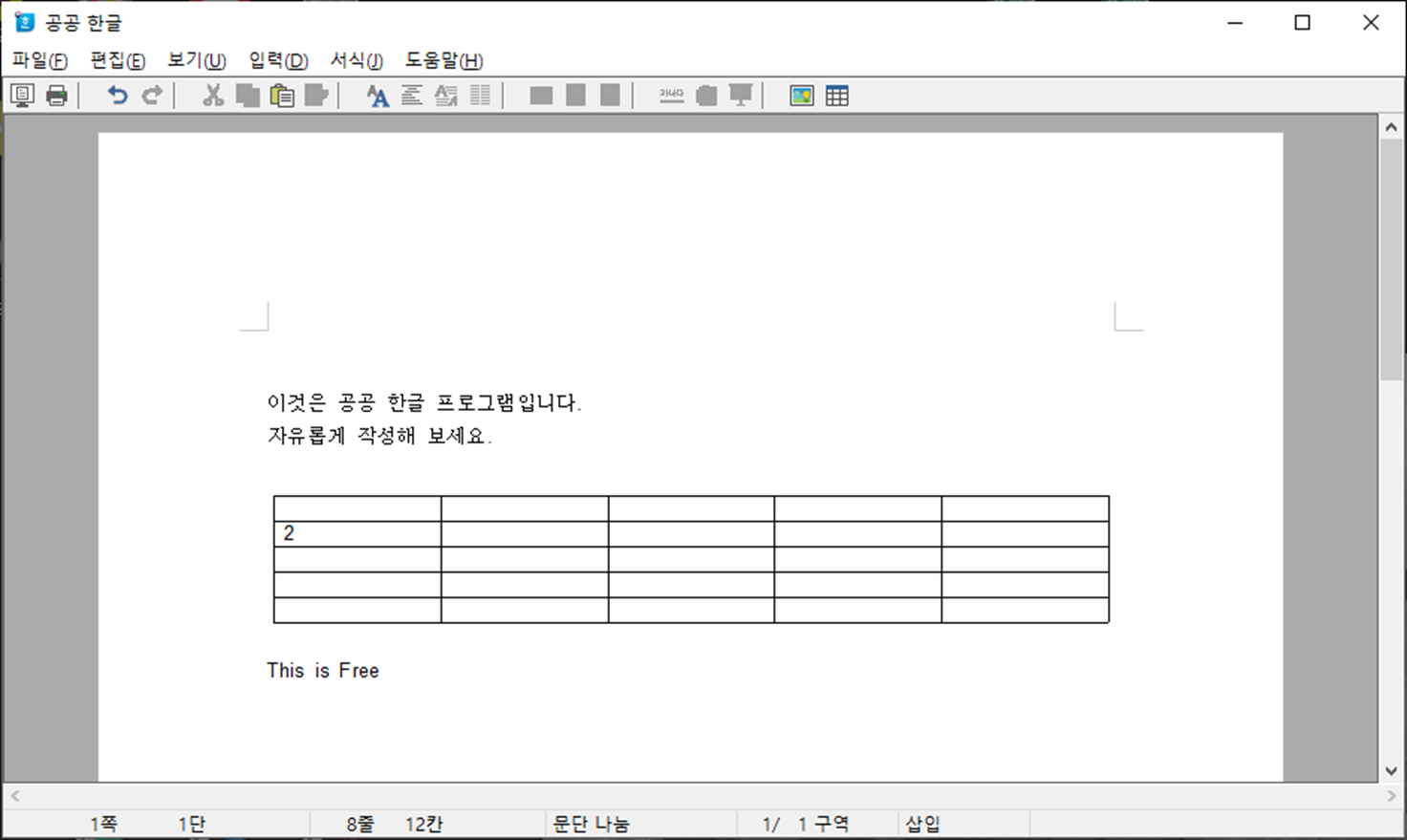Click the text "This is Free"

click(x=323, y=671)
